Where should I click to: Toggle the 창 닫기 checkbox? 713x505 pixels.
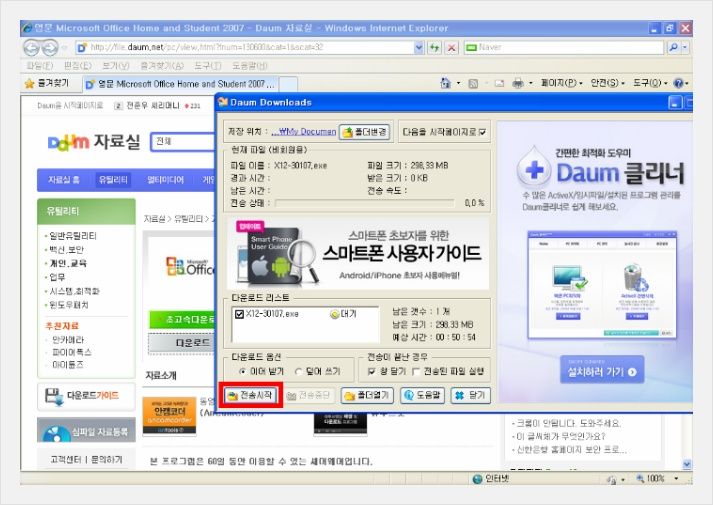coord(371,371)
